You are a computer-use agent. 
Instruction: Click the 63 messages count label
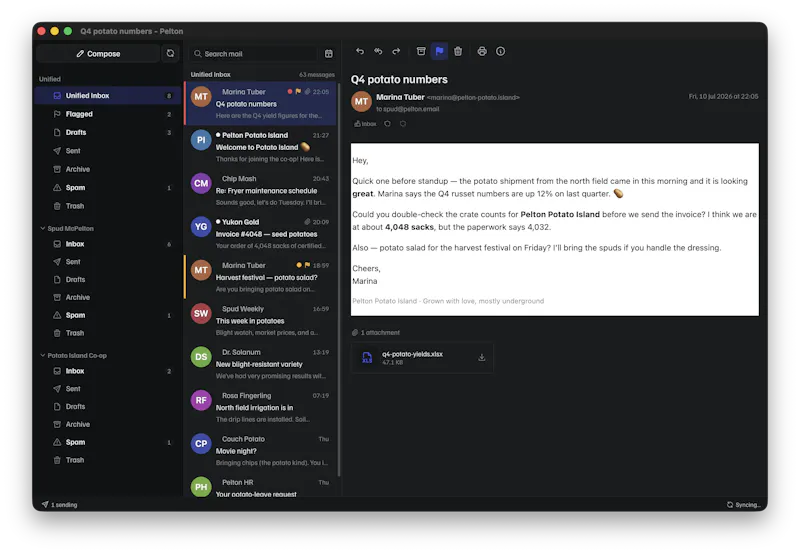(x=317, y=74)
